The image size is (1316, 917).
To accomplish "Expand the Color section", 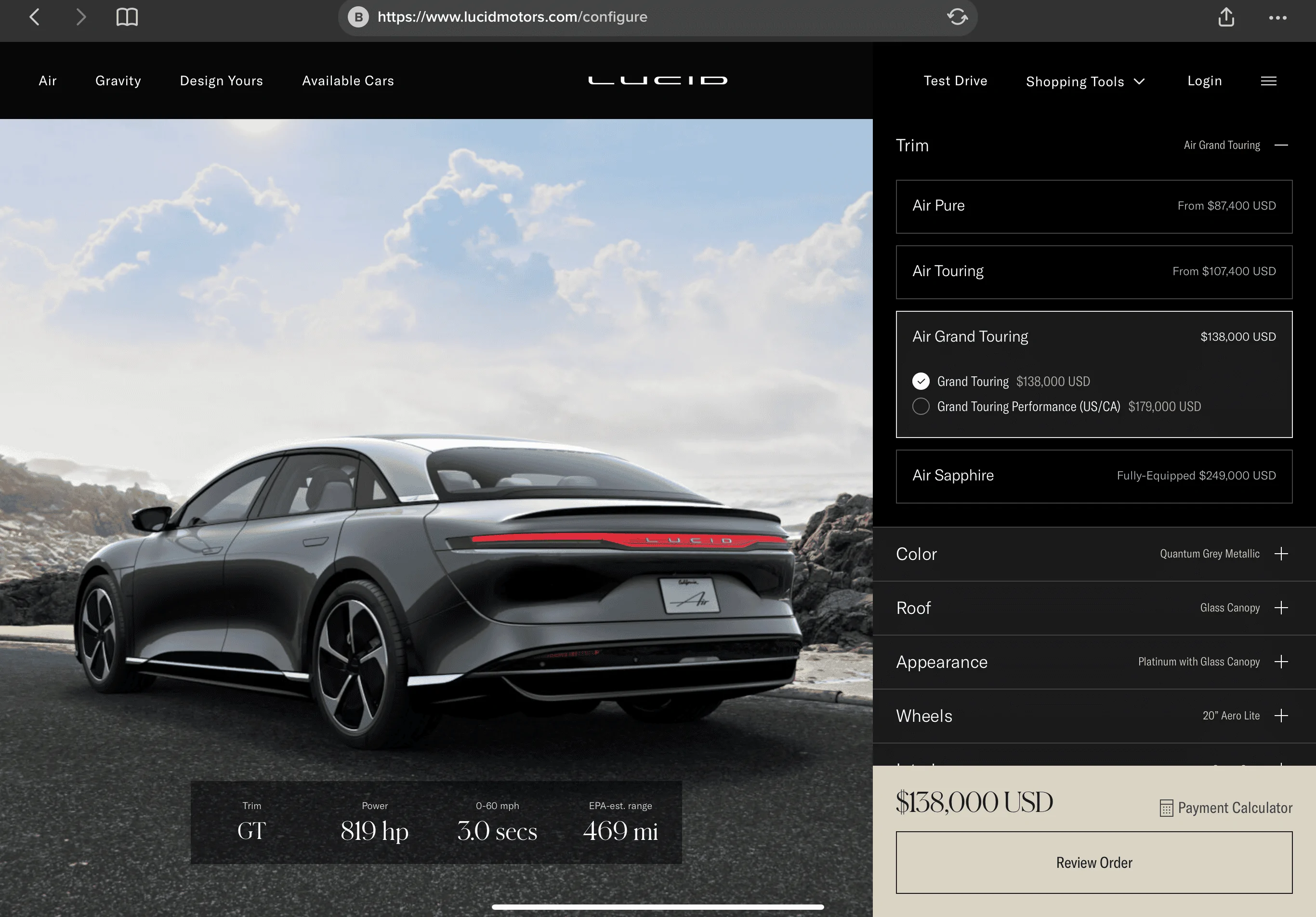I will point(1281,553).
